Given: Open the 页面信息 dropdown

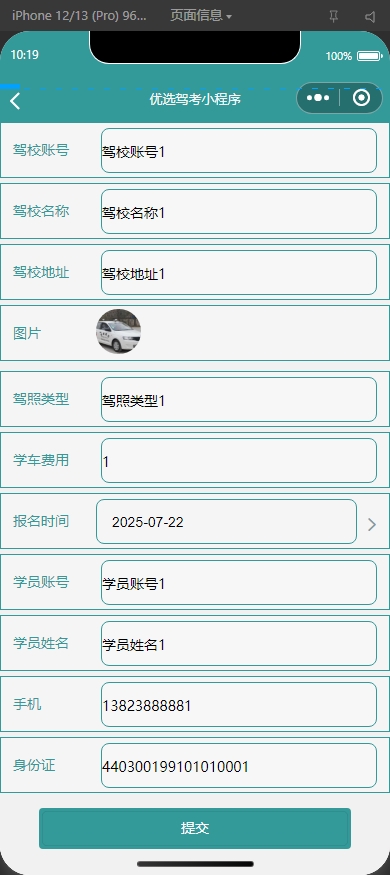Looking at the screenshot, I should 201,16.
